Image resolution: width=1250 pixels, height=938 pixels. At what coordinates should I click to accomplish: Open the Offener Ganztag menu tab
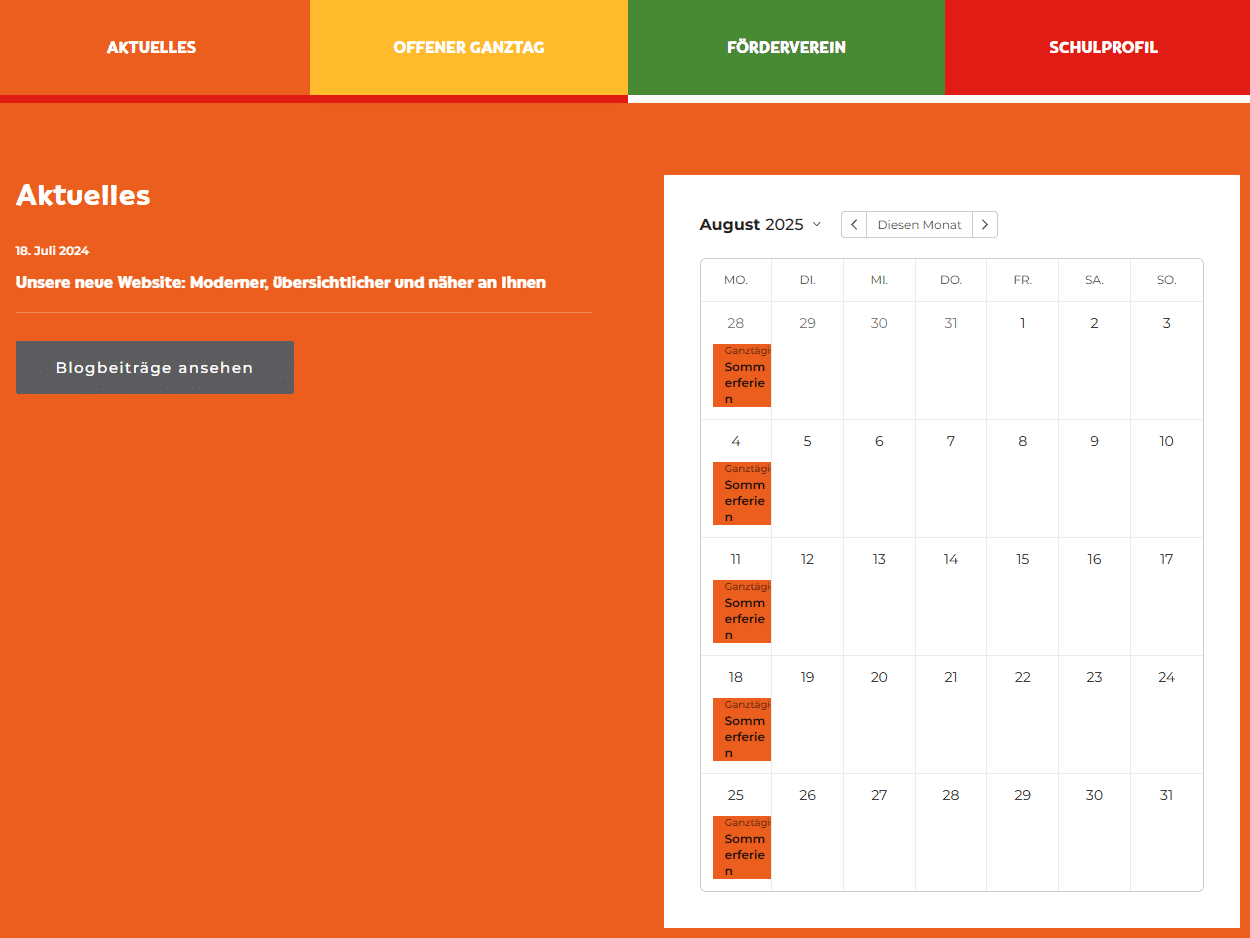coord(468,47)
